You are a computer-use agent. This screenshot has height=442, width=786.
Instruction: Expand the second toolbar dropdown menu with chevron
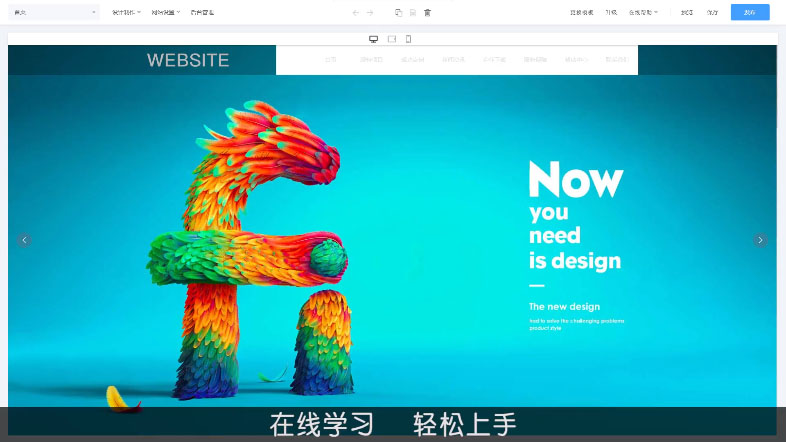pos(165,13)
